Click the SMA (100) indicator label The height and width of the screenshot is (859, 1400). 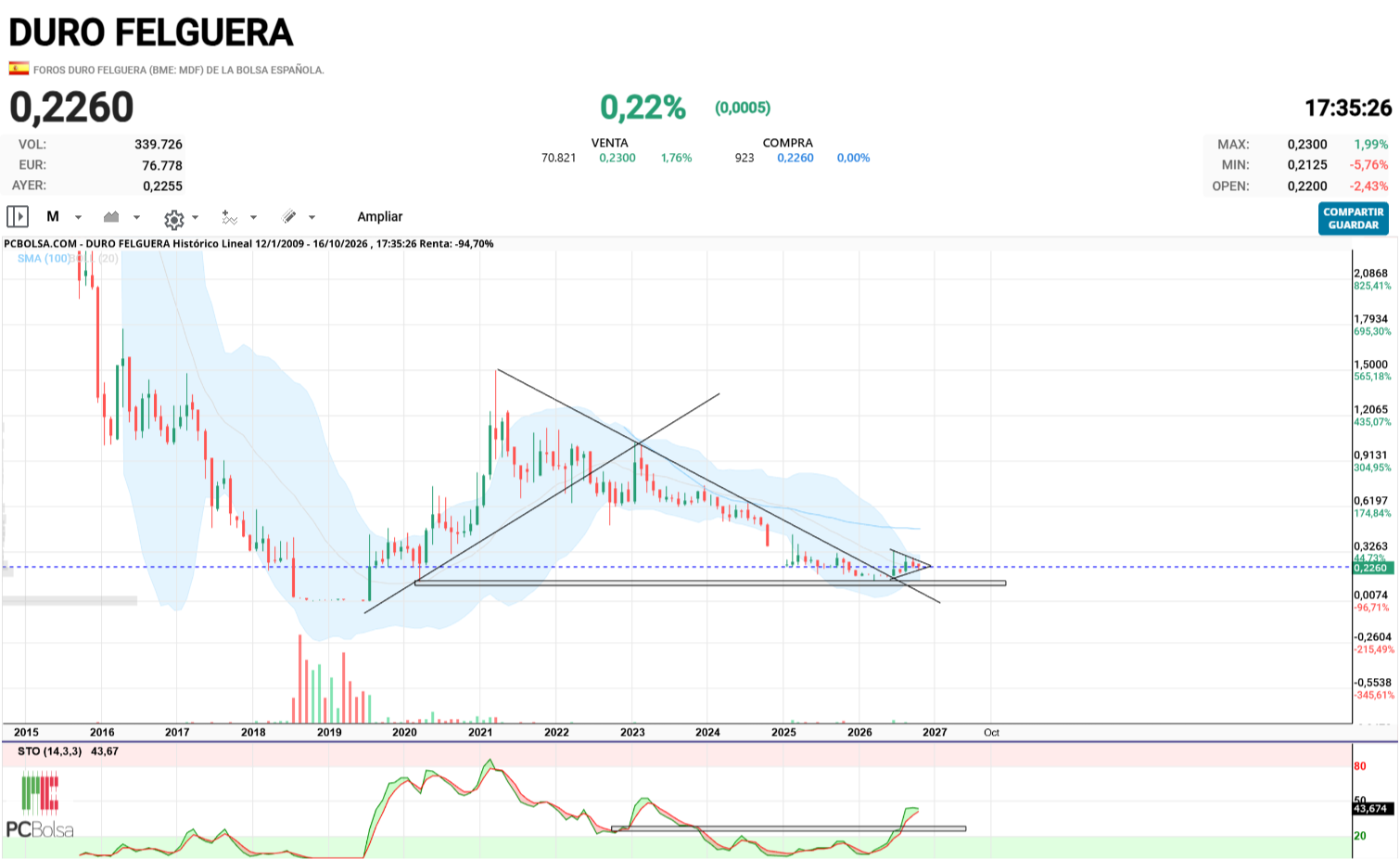45,258
